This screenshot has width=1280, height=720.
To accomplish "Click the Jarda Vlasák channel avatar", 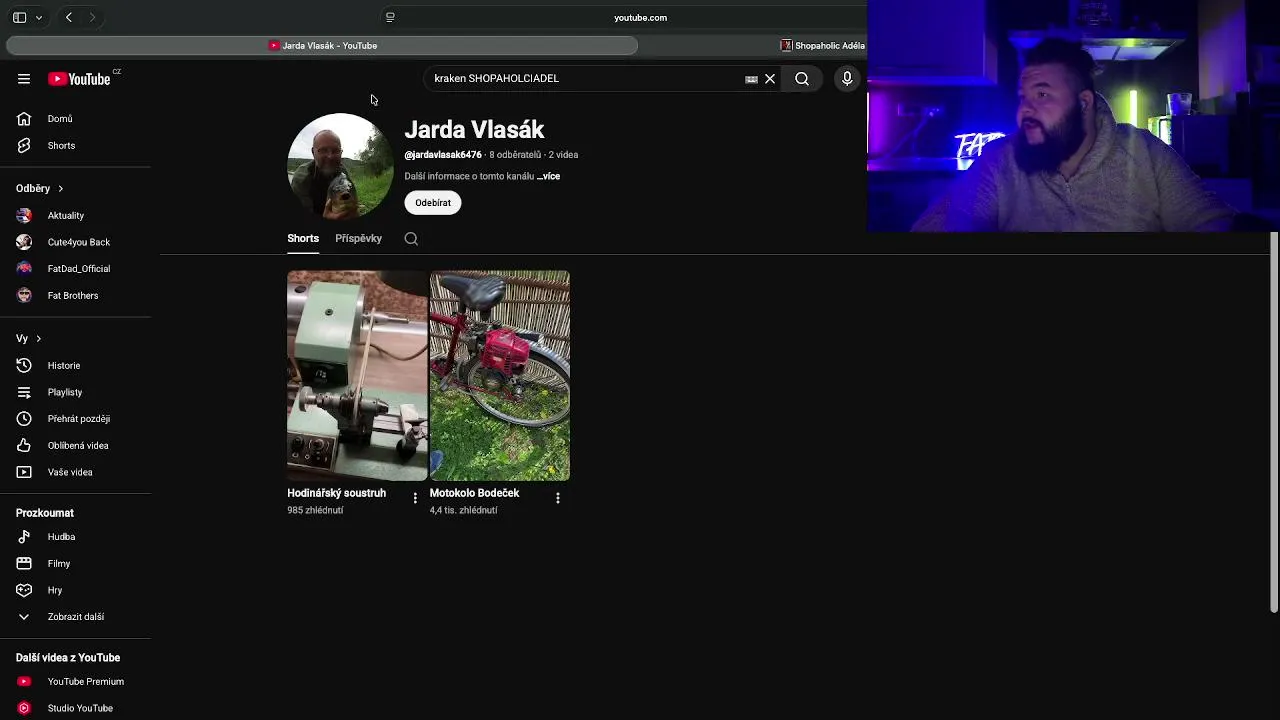I will pyautogui.click(x=340, y=166).
